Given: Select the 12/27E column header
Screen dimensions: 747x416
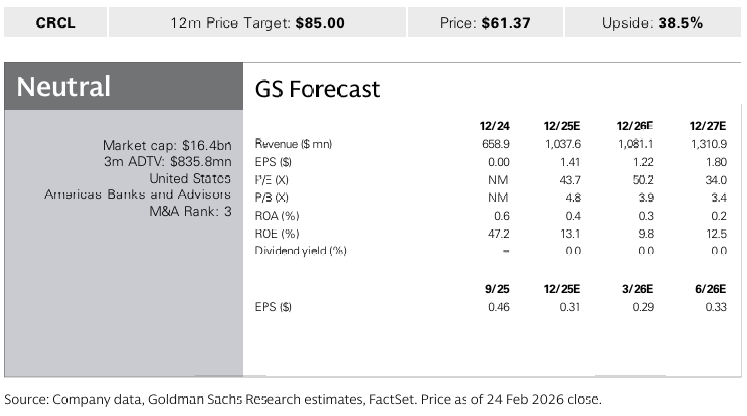Looking at the screenshot, I should tap(707, 125).
